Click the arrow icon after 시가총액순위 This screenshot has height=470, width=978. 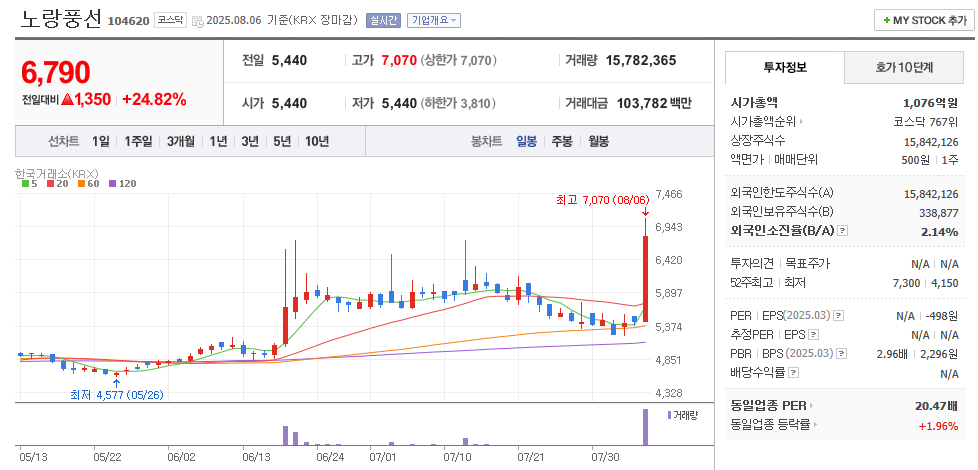click(801, 122)
